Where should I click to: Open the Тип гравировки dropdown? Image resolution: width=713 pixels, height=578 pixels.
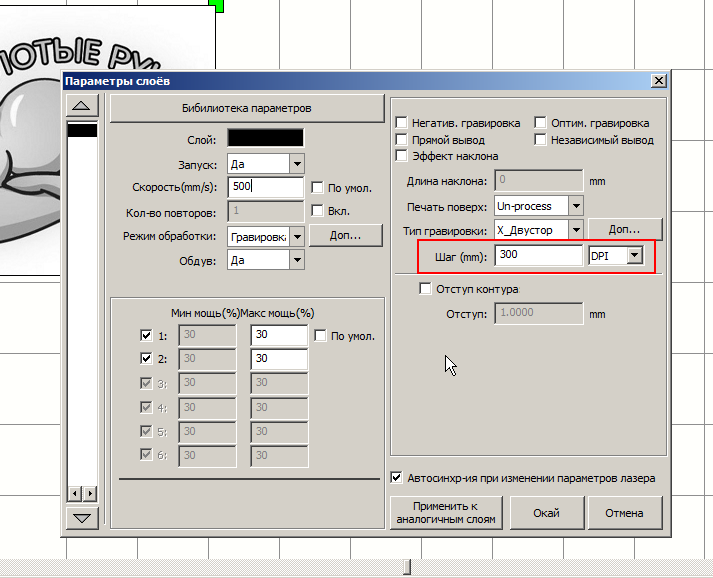575,230
